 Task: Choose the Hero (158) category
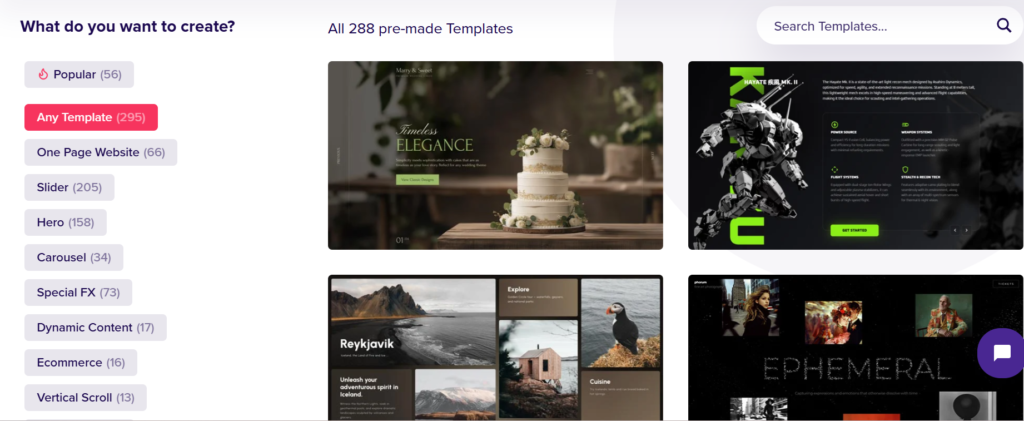click(x=65, y=223)
